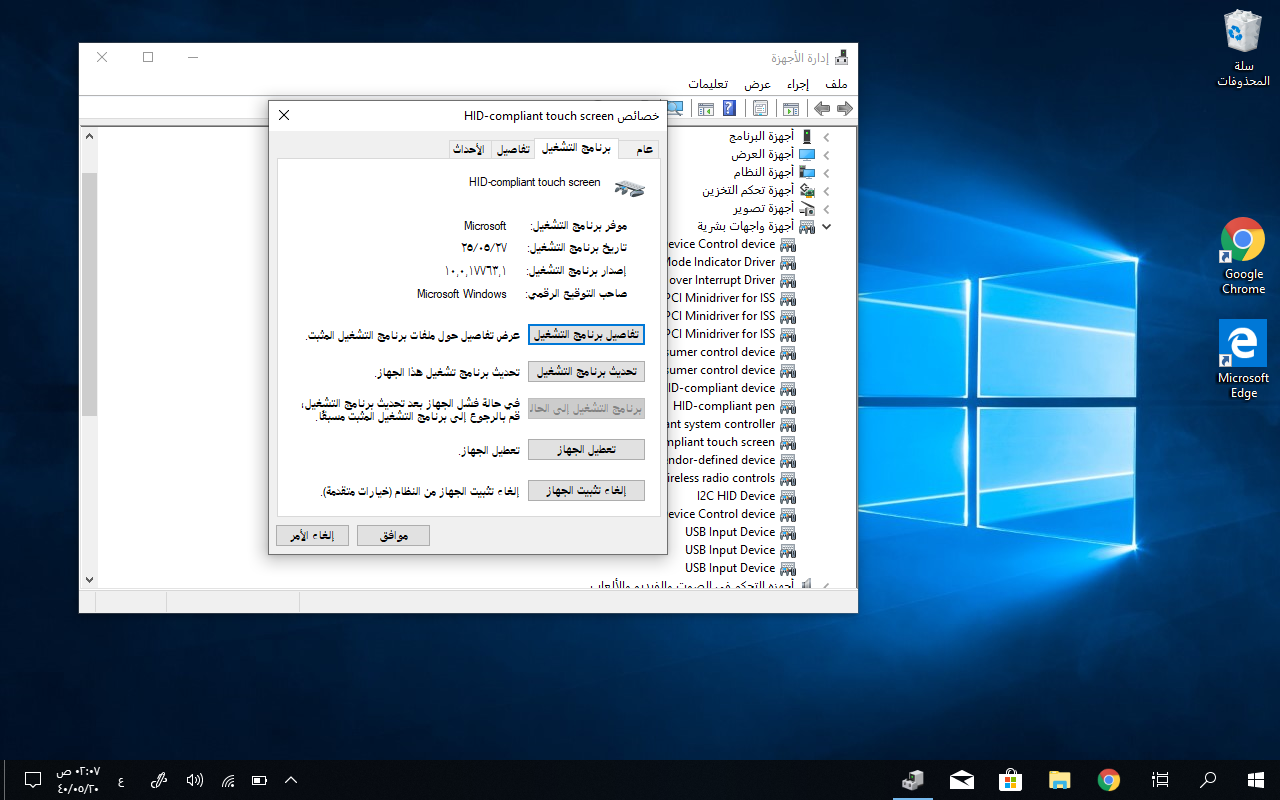Click the right-pointing arrow in Device Manager toolbar
The height and width of the screenshot is (800, 1280).
tap(845, 108)
